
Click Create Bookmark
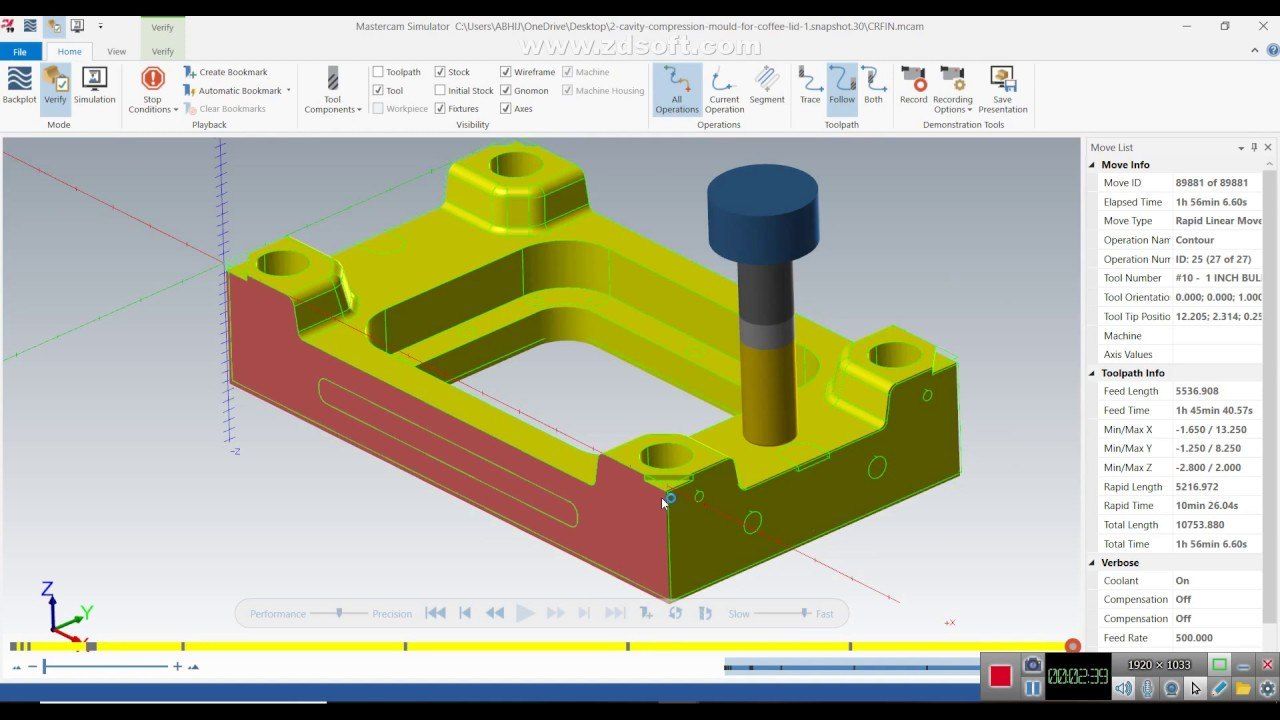pyautogui.click(x=226, y=72)
